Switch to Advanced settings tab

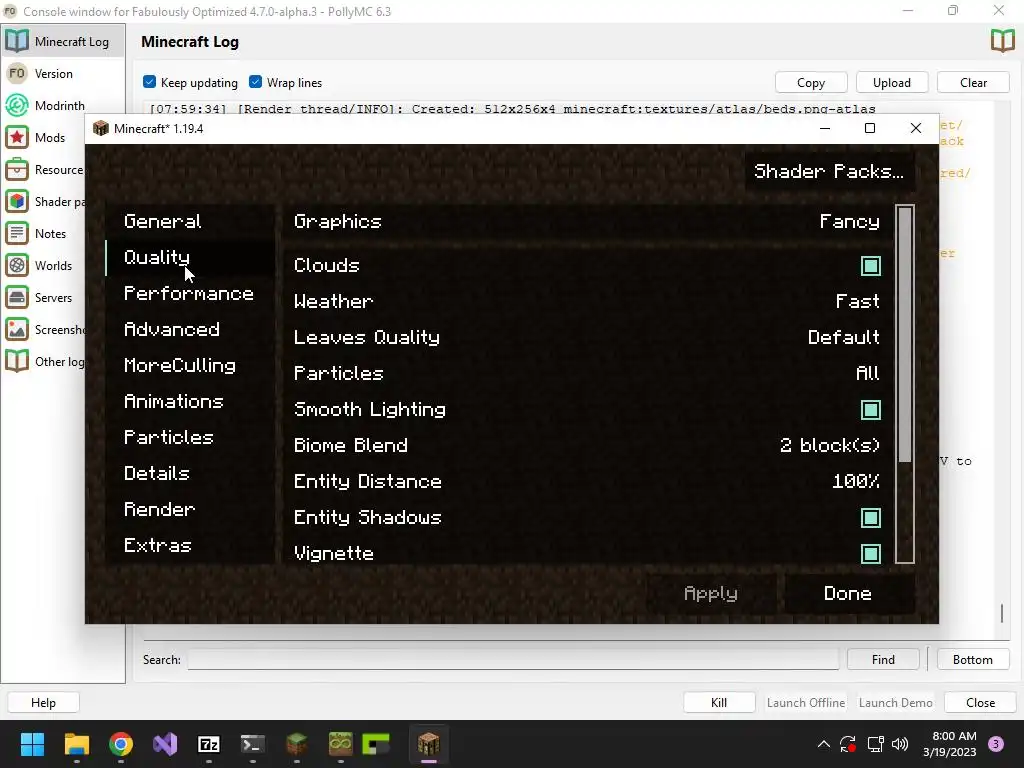pos(190,329)
